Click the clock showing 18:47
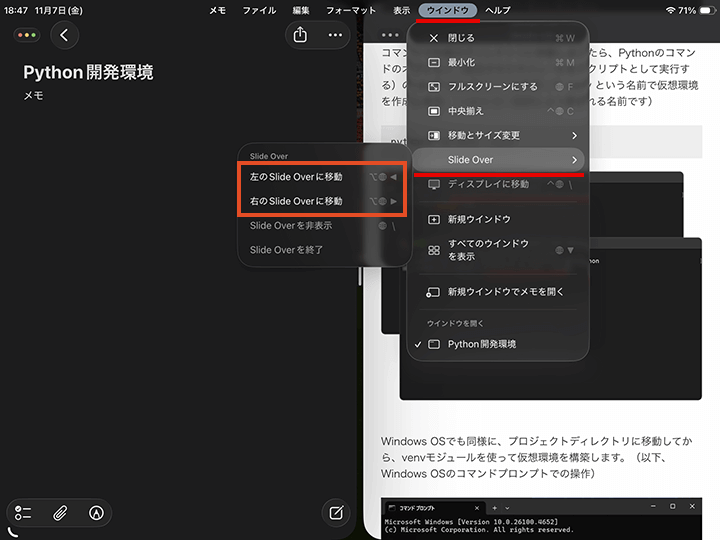This screenshot has height=540, width=720. pyautogui.click(x=16, y=10)
